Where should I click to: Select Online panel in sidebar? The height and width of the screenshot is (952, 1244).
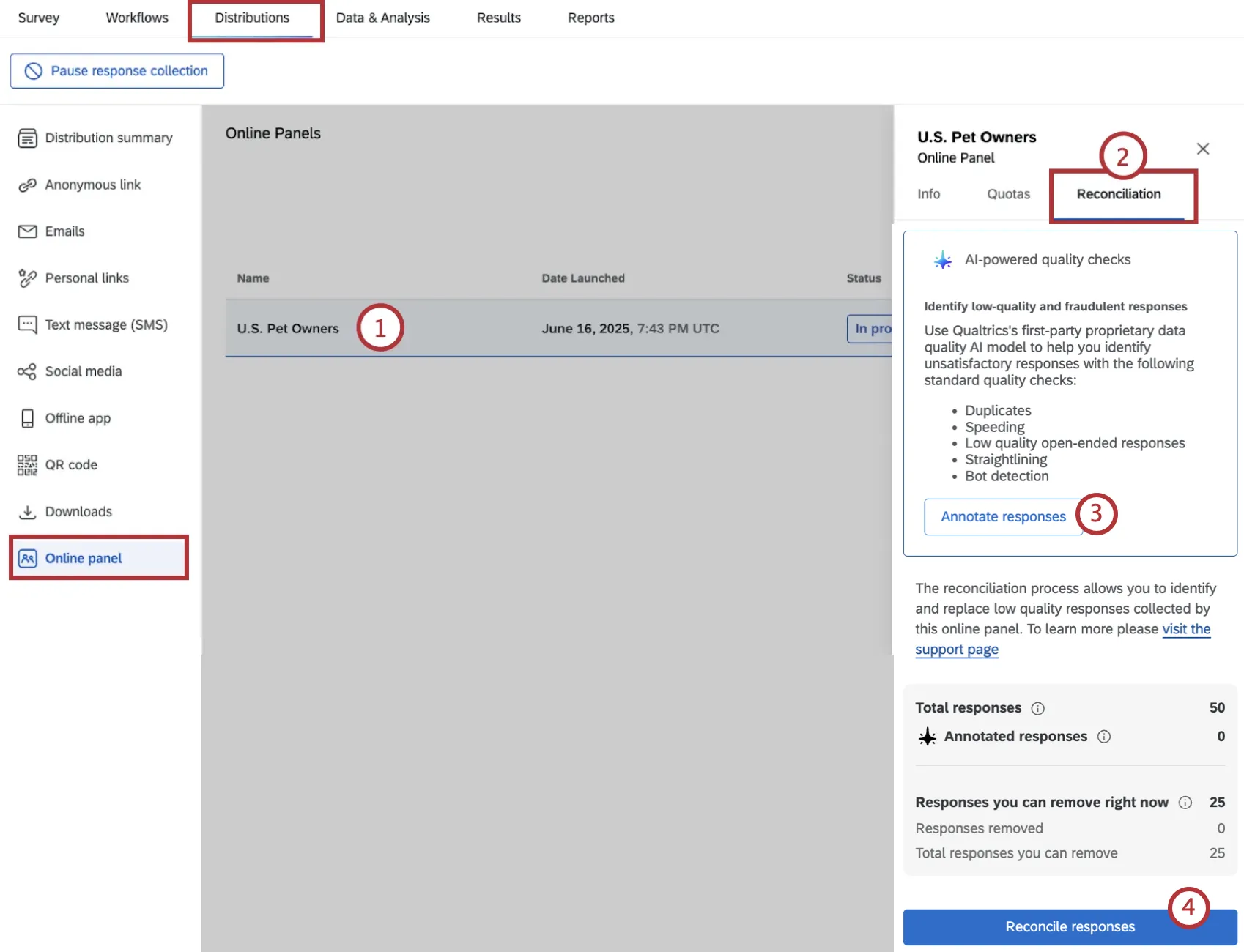[99, 558]
